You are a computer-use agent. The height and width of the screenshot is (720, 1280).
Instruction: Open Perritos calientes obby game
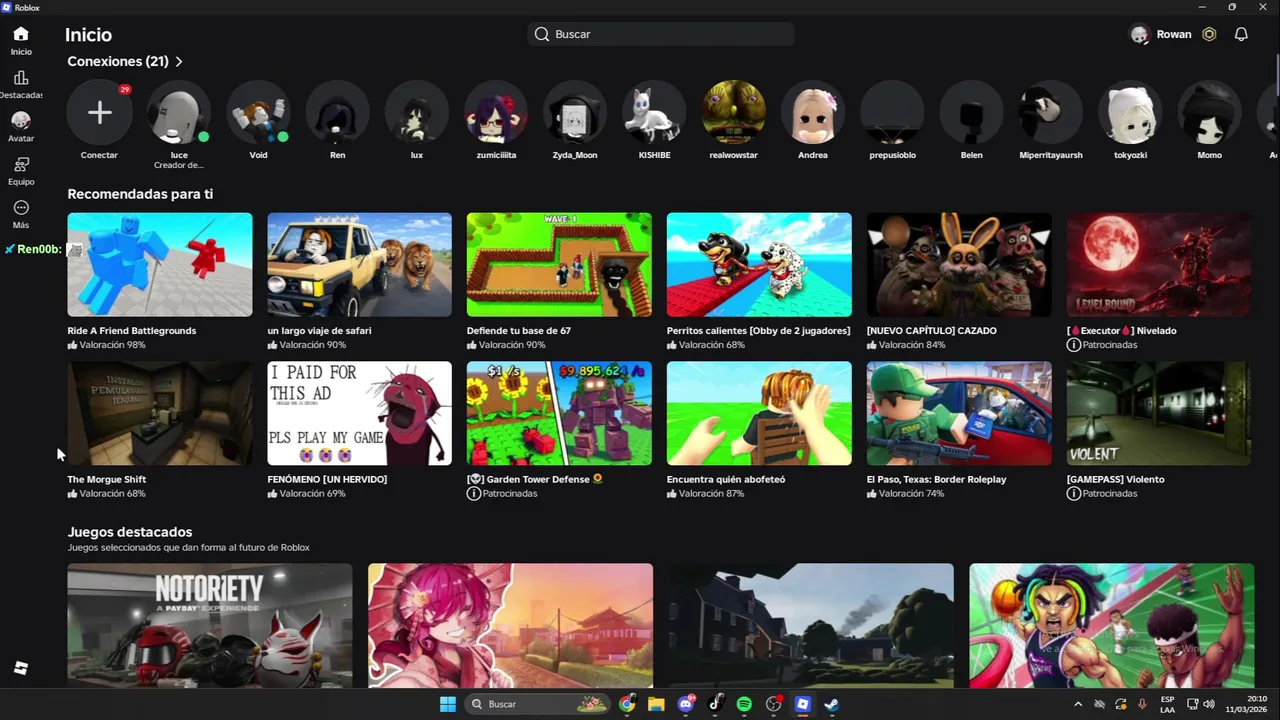point(759,264)
